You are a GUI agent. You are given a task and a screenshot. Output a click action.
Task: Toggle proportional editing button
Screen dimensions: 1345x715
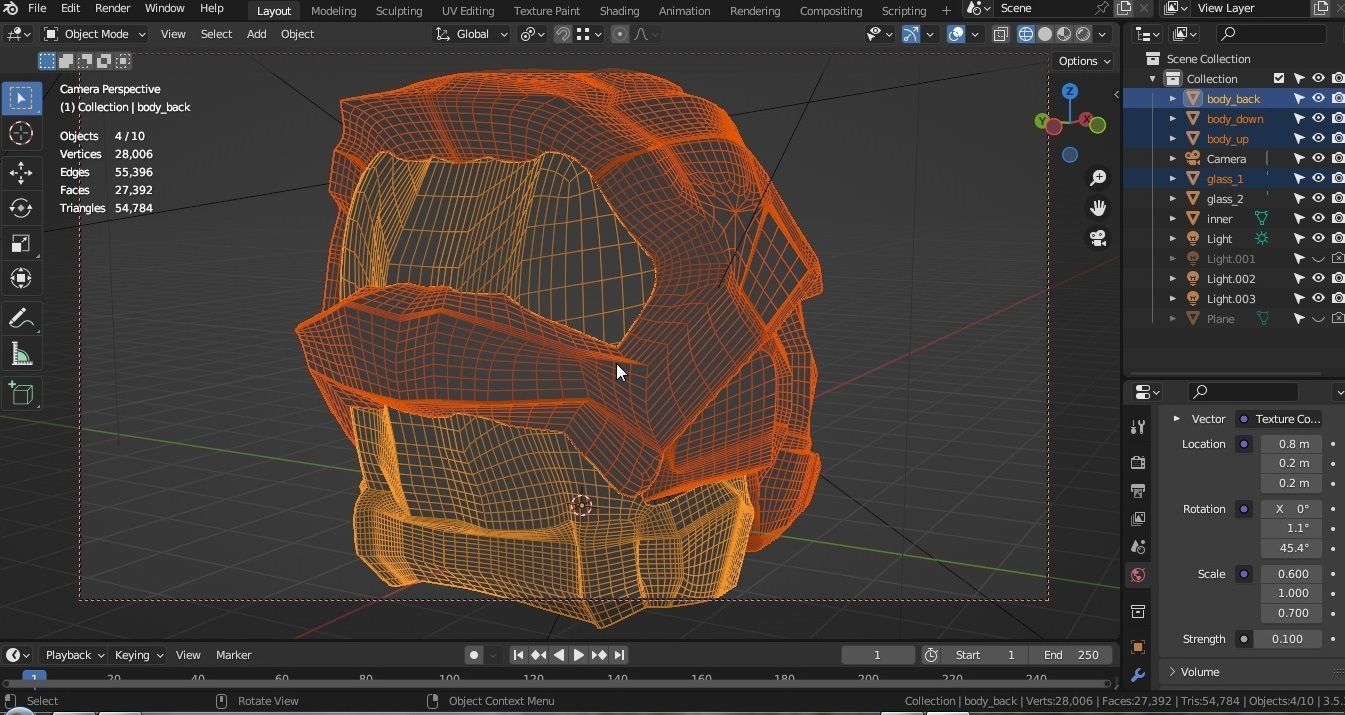[x=620, y=34]
